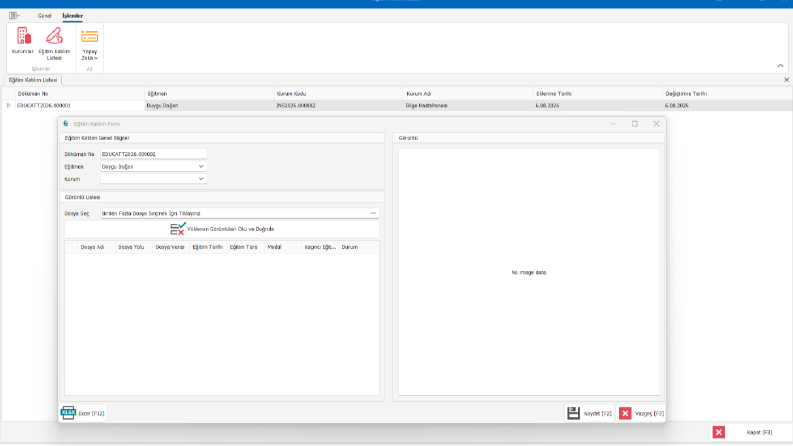The width and height of the screenshot is (793, 446).
Task: Click the Dosya Adı column header
Action: [96, 247]
